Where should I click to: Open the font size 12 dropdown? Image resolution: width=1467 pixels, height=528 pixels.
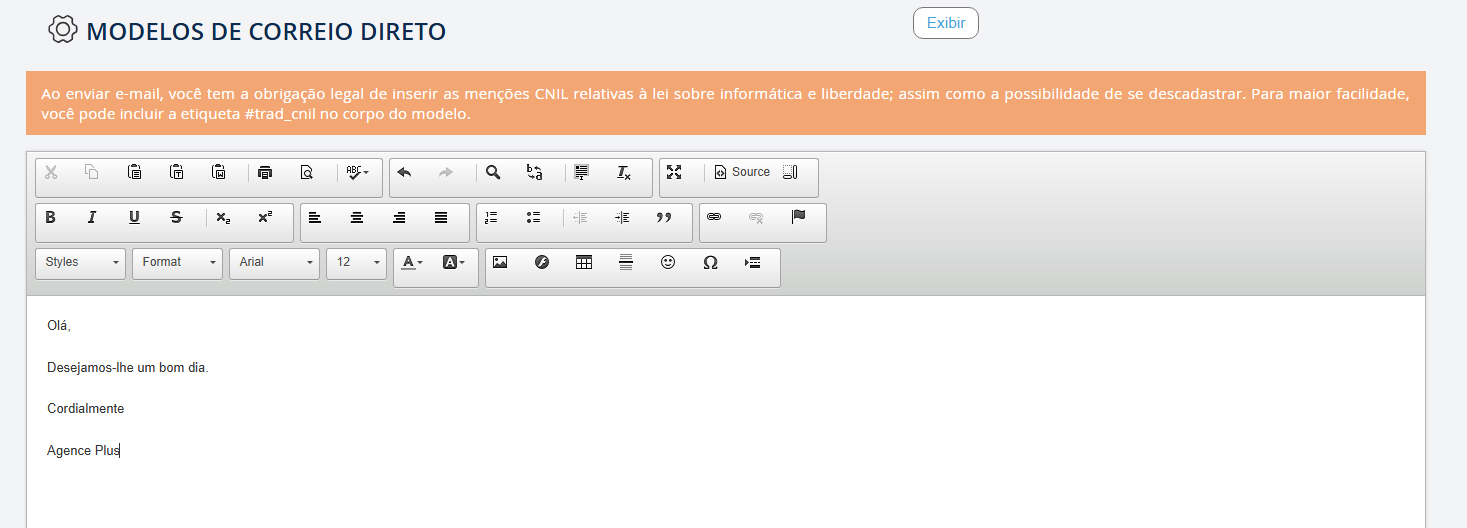(x=356, y=263)
